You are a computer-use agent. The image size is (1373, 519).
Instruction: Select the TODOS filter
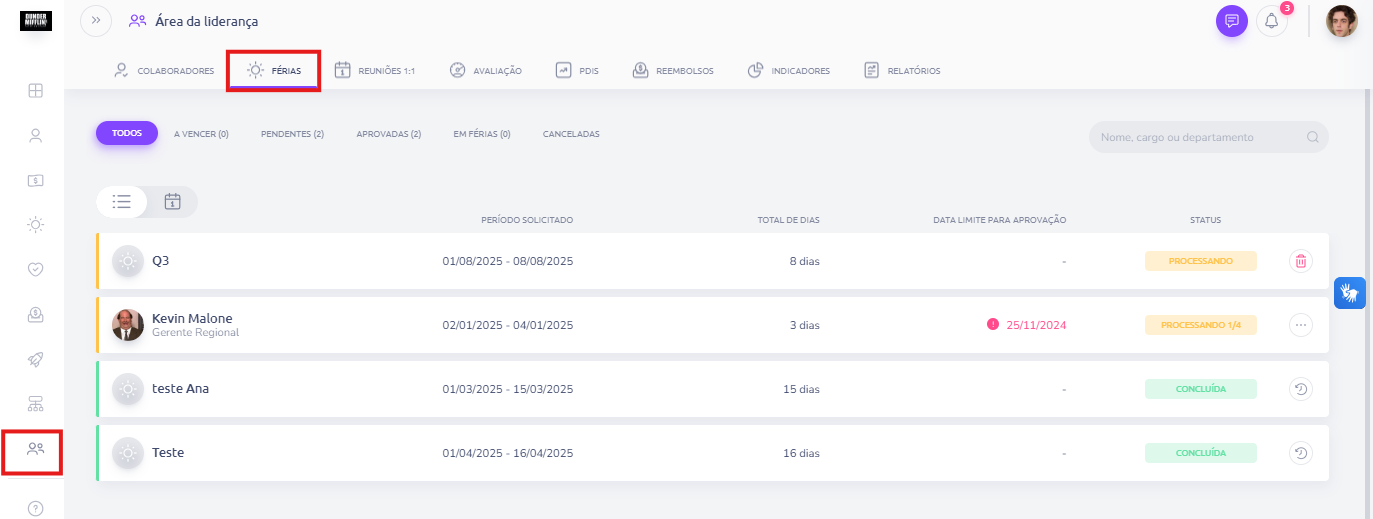click(x=127, y=133)
